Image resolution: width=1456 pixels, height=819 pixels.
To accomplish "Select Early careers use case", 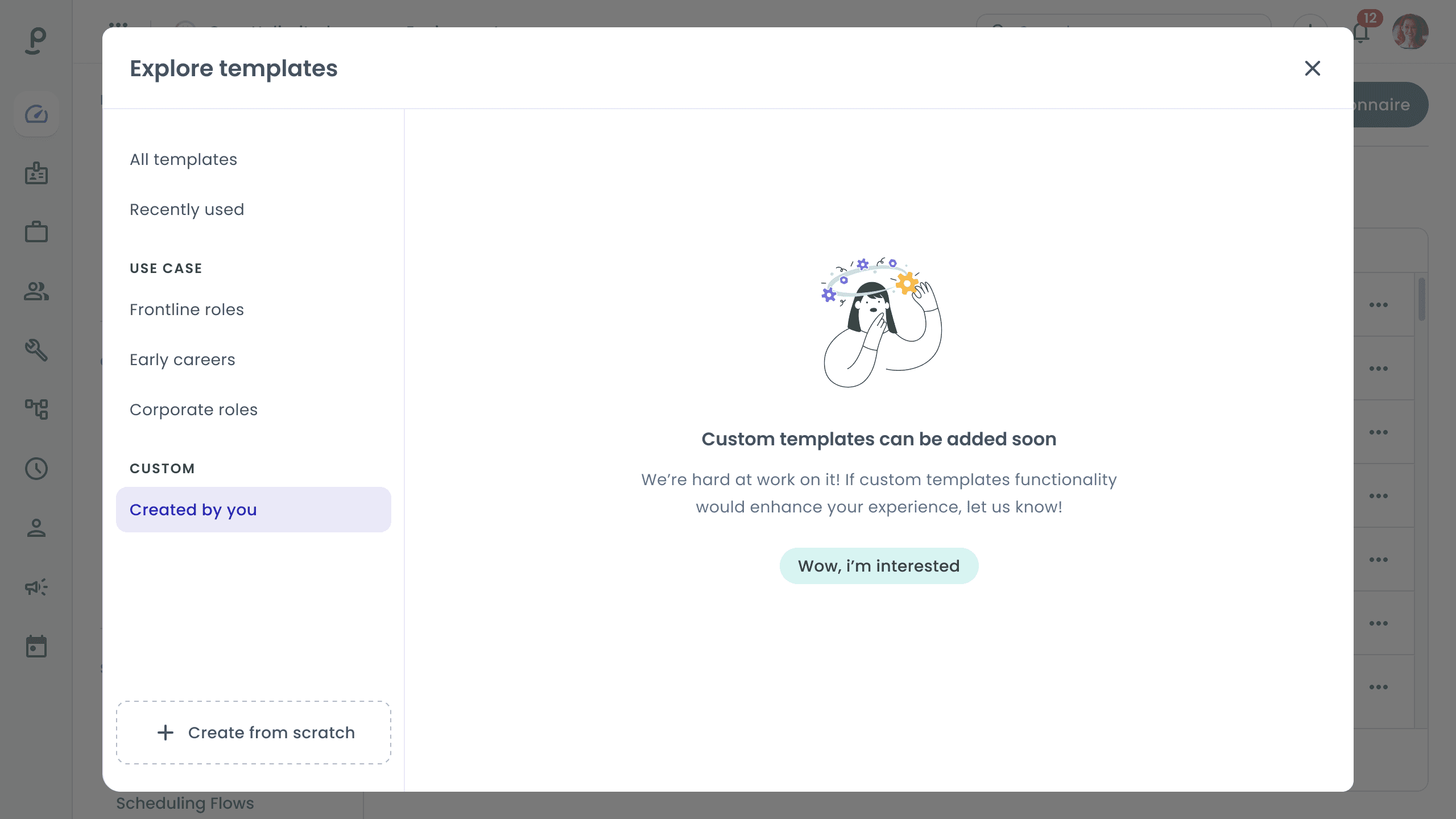I will click(182, 359).
